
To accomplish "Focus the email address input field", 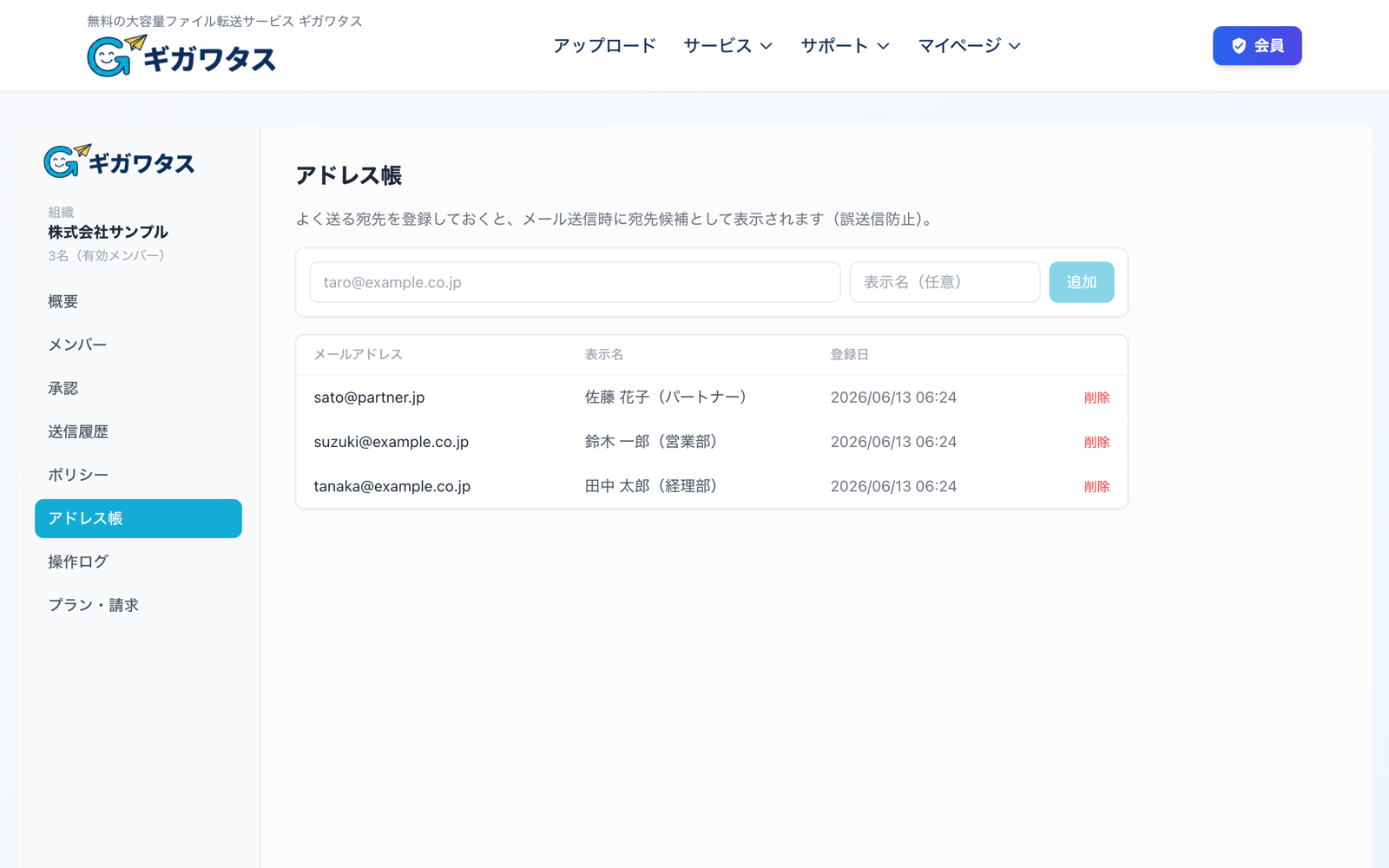I will tap(575, 282).
